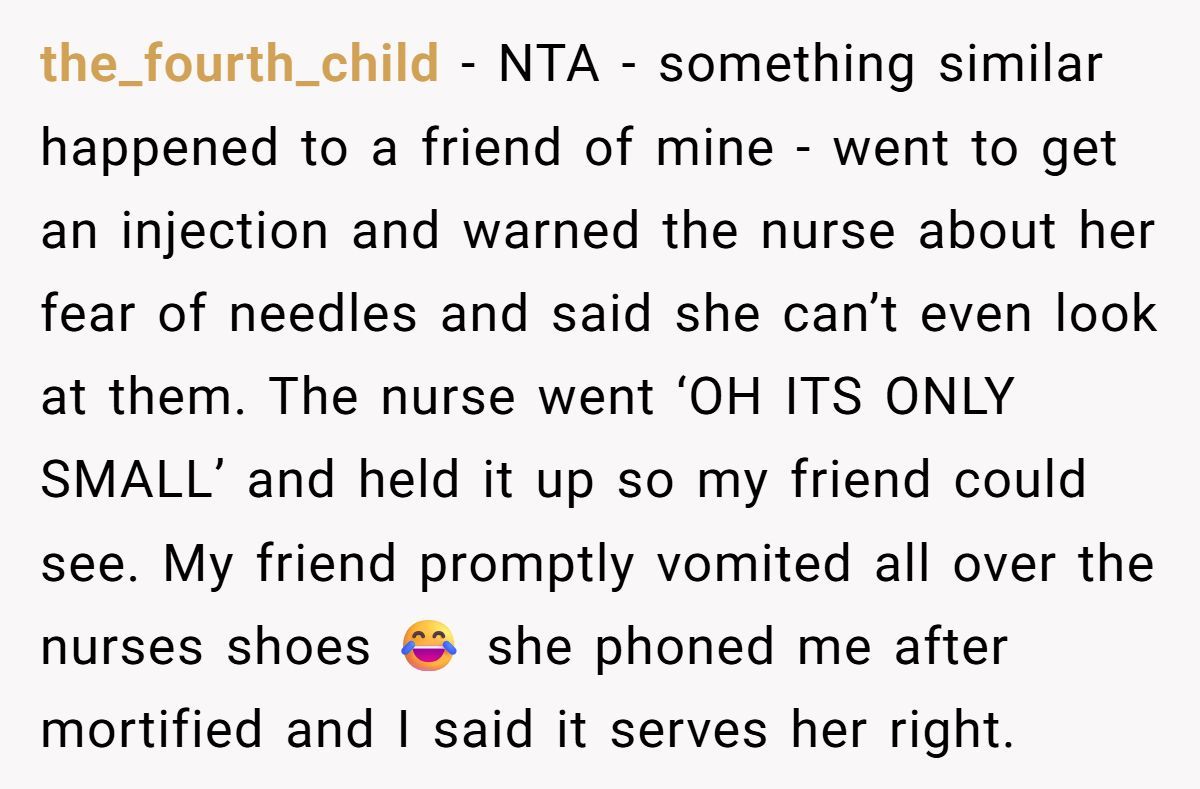Image resolution: width=1200 pixels, height=789 pixels.
Task: Click the 'NTA' verdict text
Action: coord(548,65)
